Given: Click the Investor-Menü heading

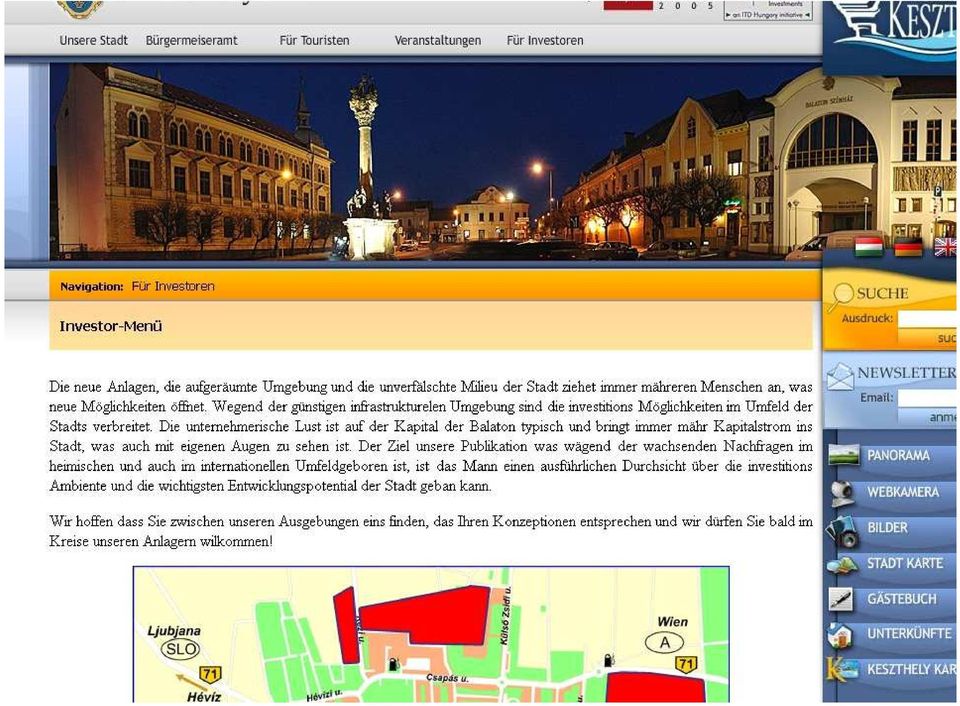Looking at the screenshot, I should tap(111, 326).
